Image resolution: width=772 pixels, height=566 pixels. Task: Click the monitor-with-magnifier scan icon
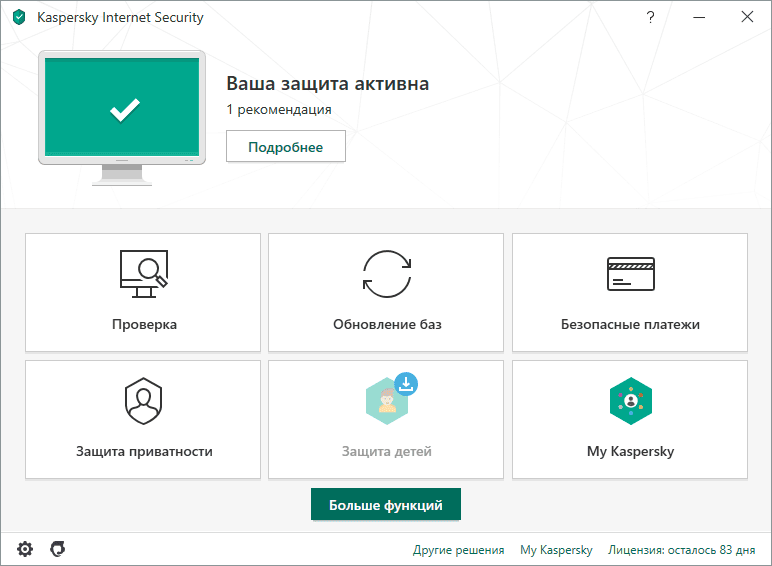pyautogui.click(x=144, y=274)
